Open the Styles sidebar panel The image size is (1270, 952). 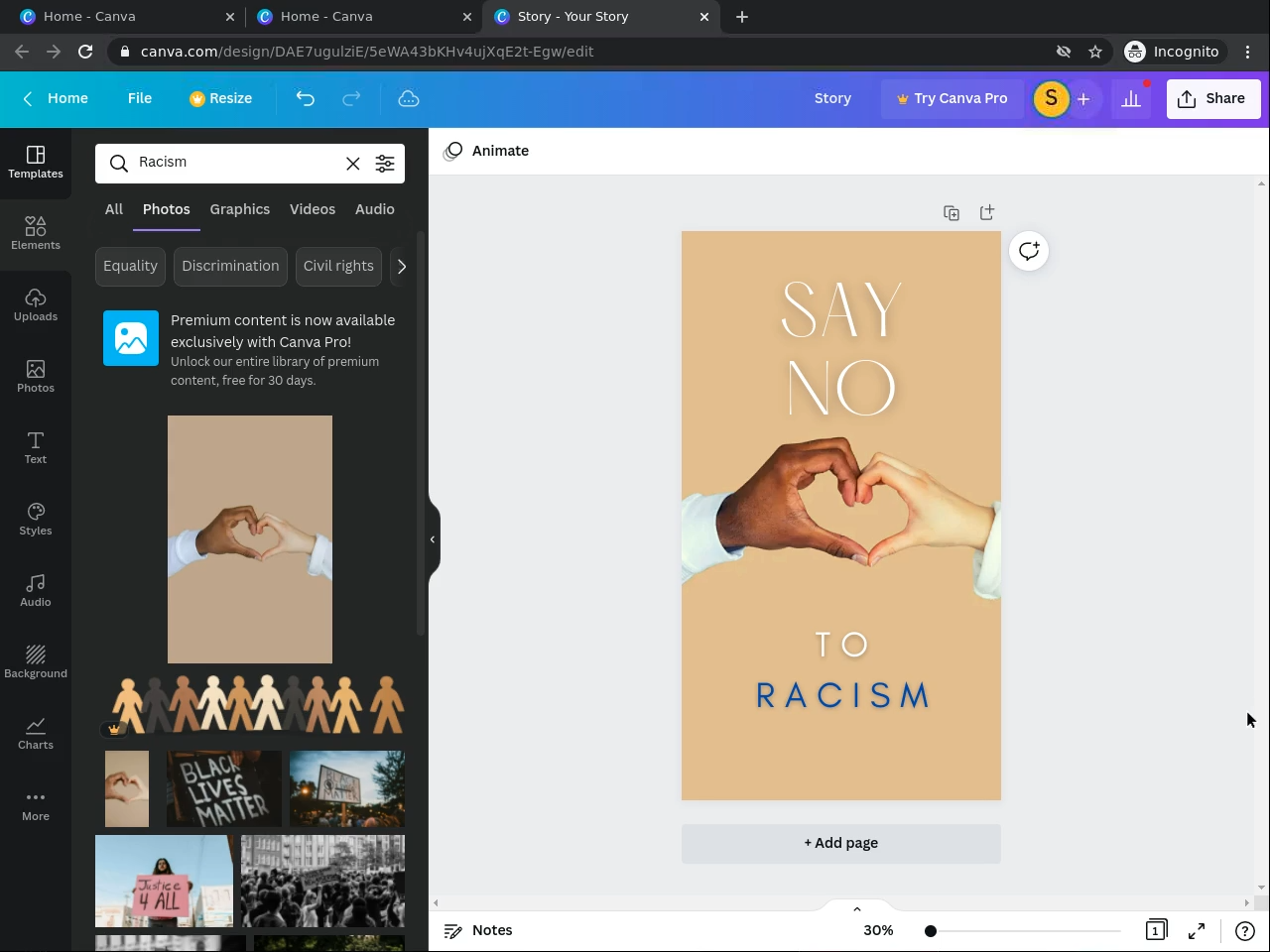pyautogui.click(x=36, y=520)
